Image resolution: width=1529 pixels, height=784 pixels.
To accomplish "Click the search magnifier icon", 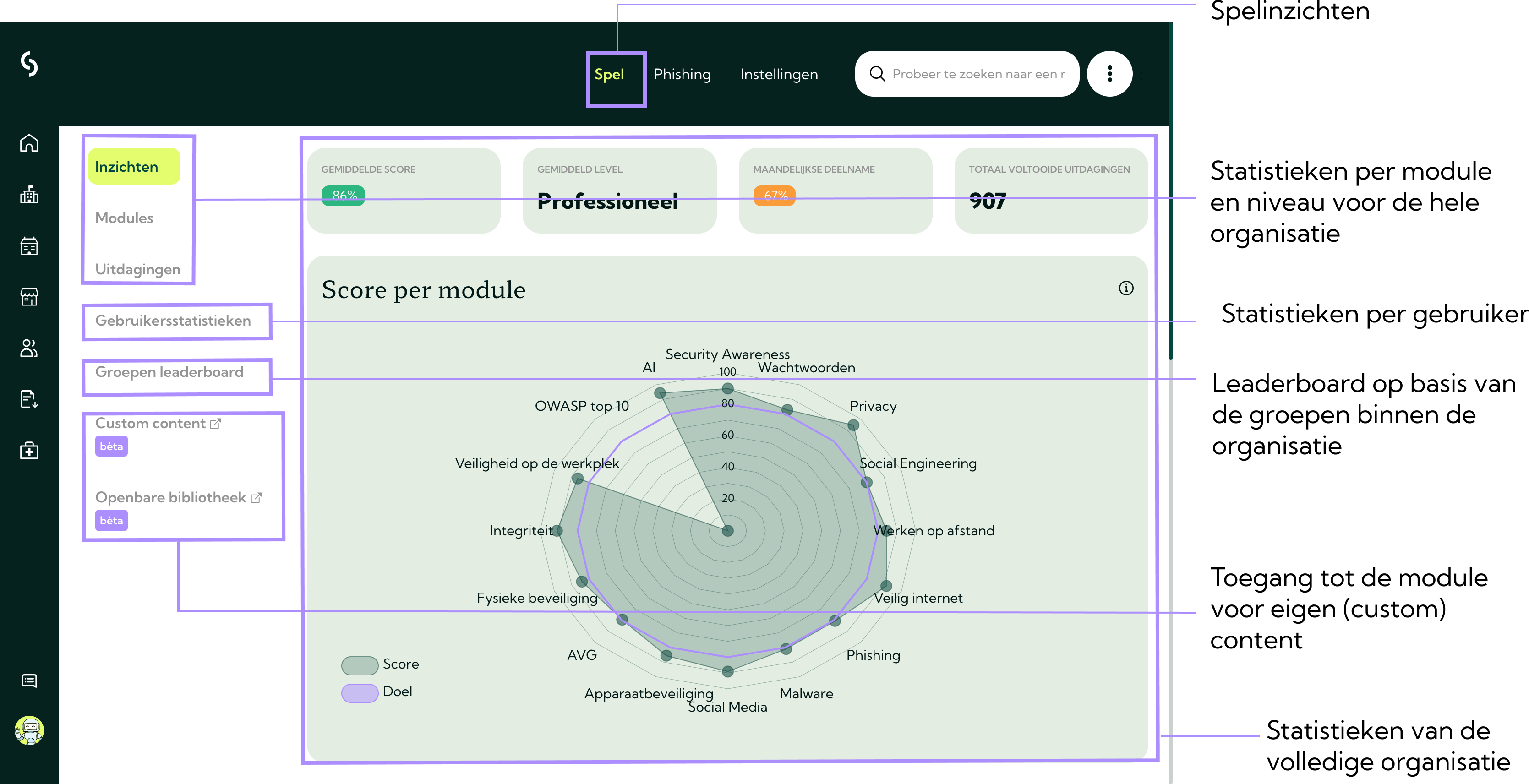I will (877, 74).
